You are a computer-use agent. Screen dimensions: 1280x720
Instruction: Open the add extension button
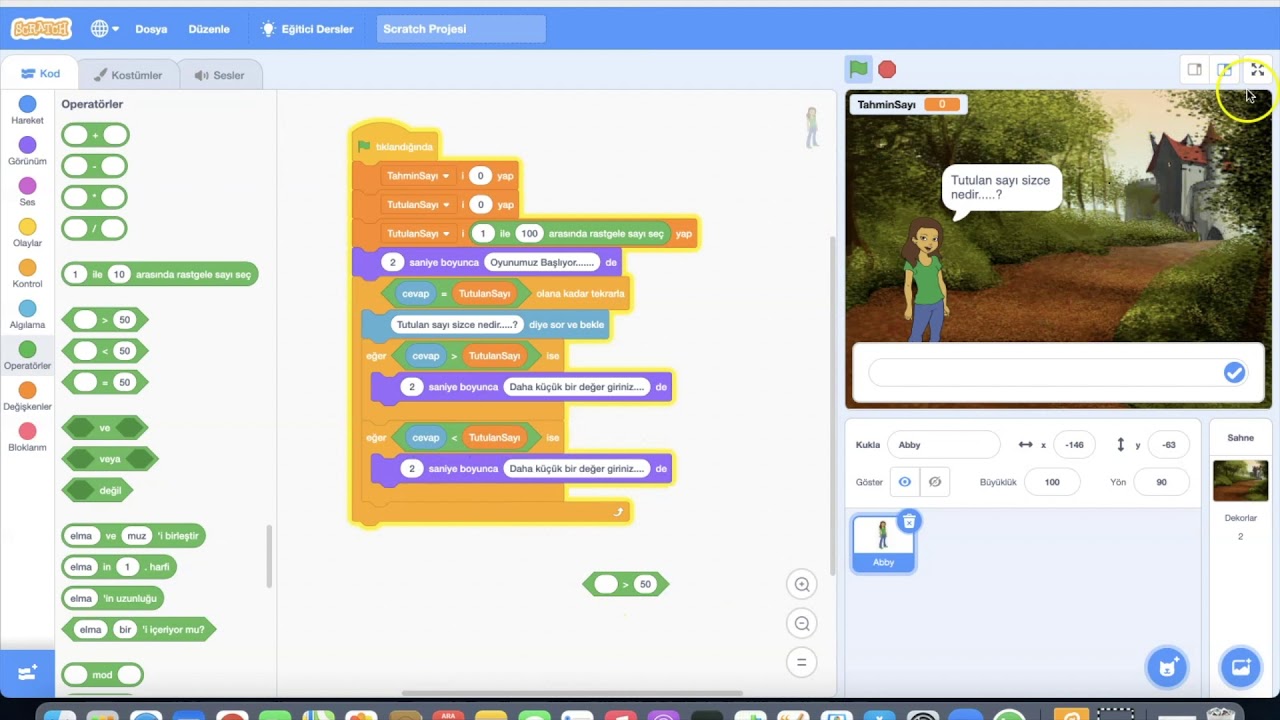[x=27, y=673]
